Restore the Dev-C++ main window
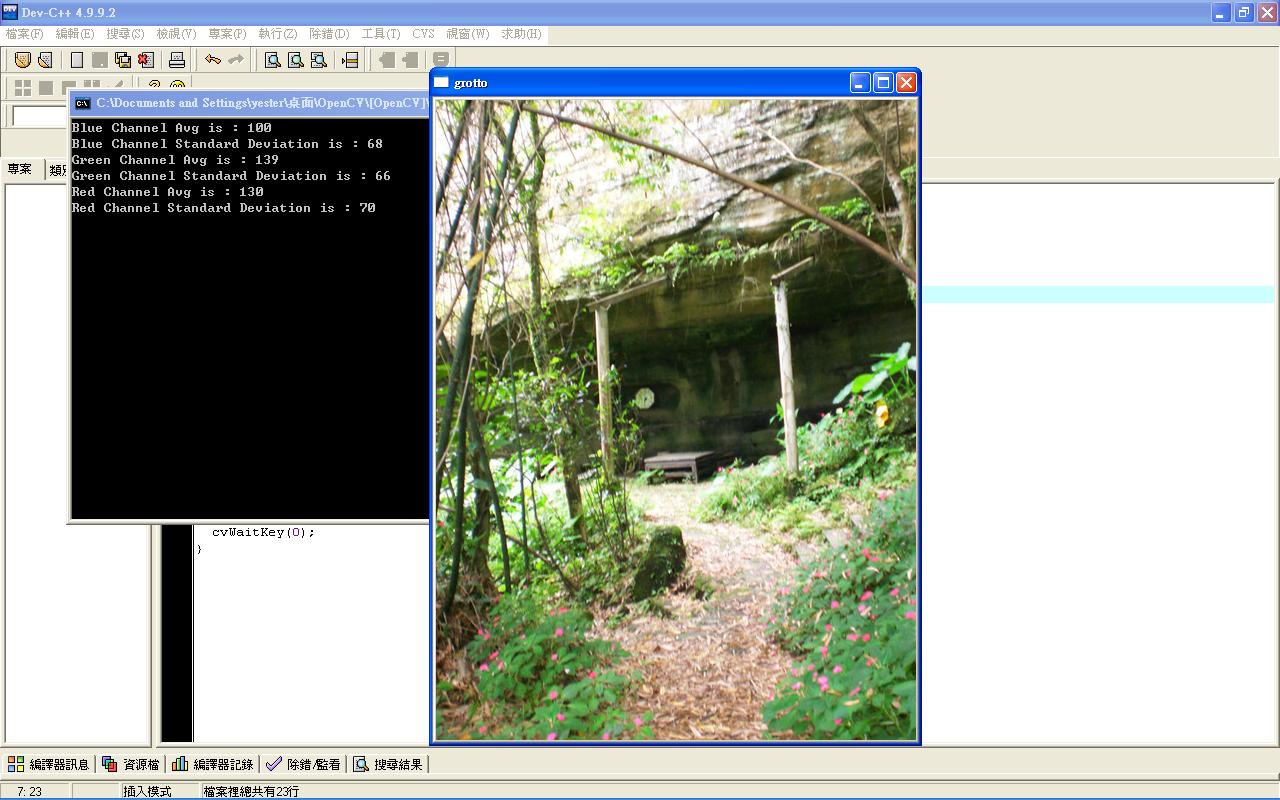 click(1244, 13)
